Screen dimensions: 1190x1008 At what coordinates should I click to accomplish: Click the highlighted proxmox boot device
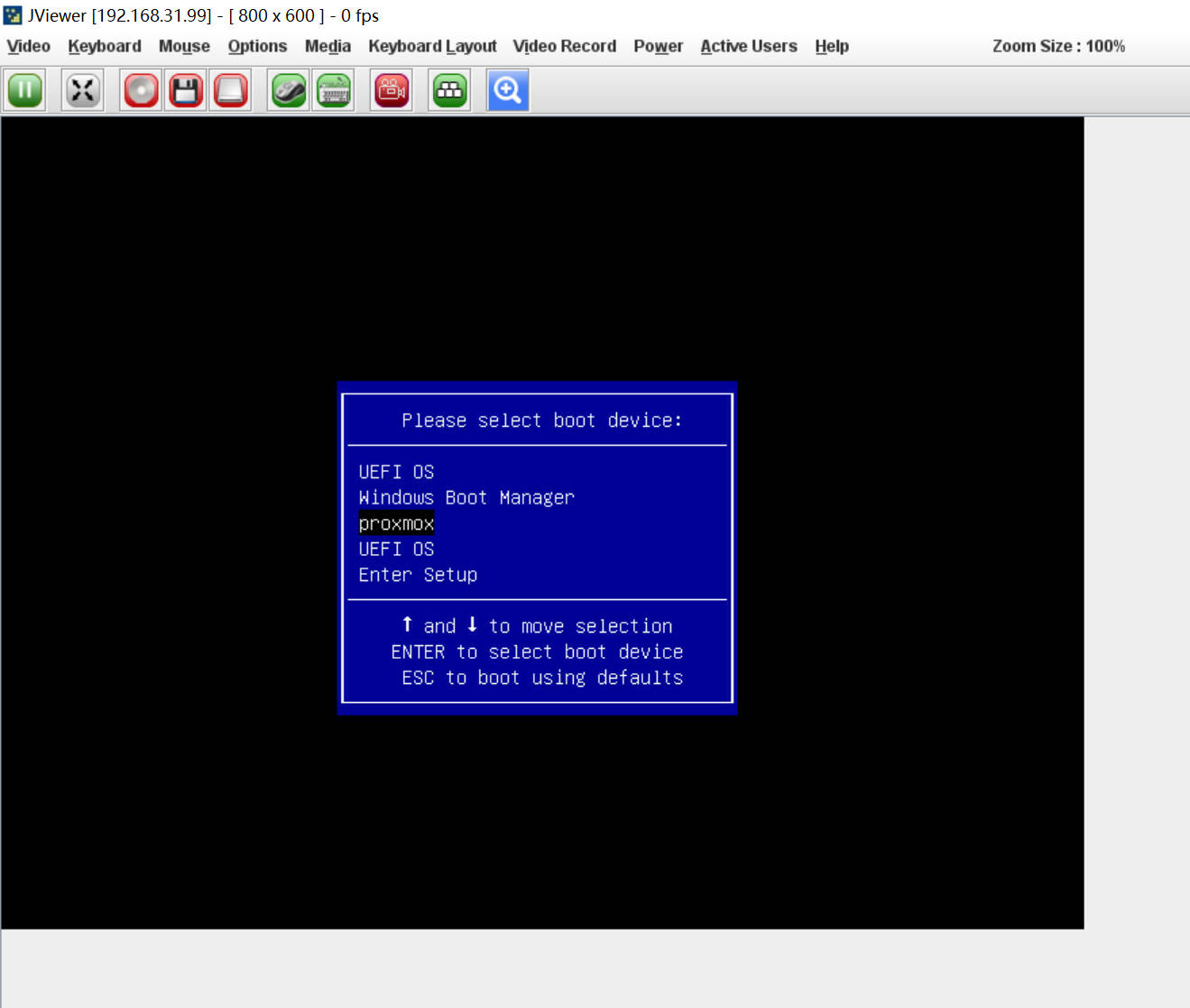click(x=396, y=523)
